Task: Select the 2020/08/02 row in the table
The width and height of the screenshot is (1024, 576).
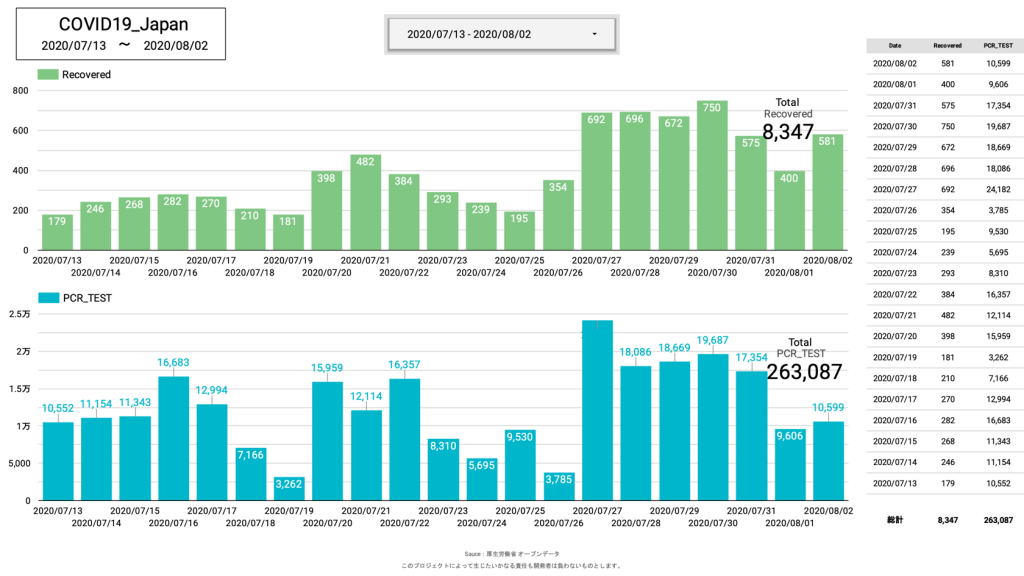Action: (x=945, y=63)
